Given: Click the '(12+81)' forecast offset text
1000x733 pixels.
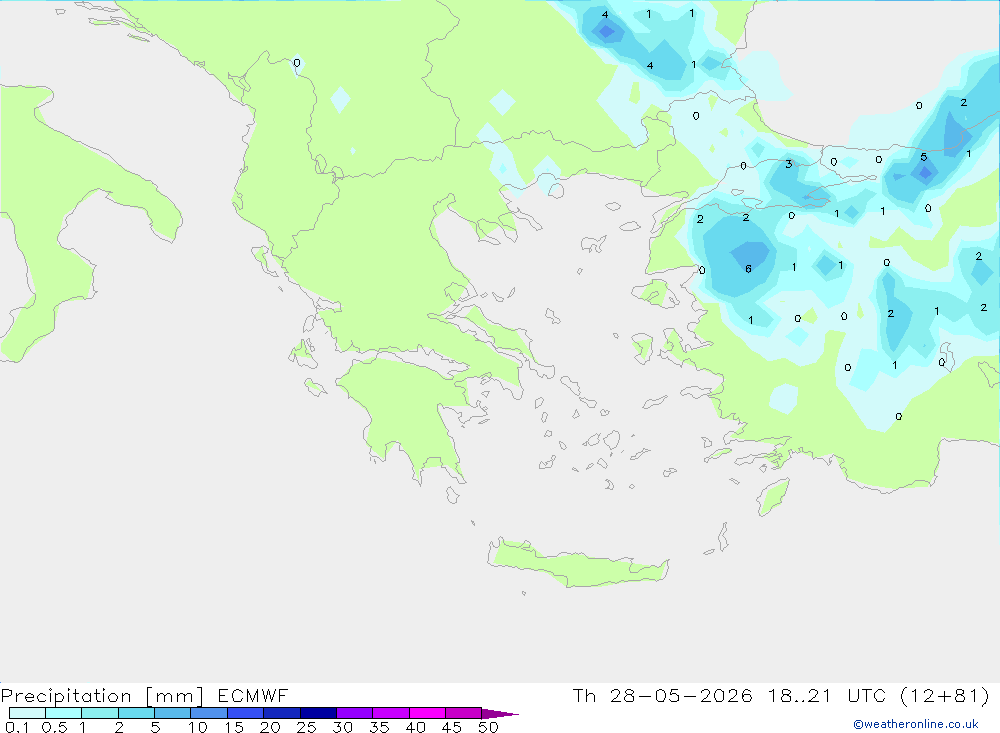Looking at the screenshot, I should tap(945, 695).
